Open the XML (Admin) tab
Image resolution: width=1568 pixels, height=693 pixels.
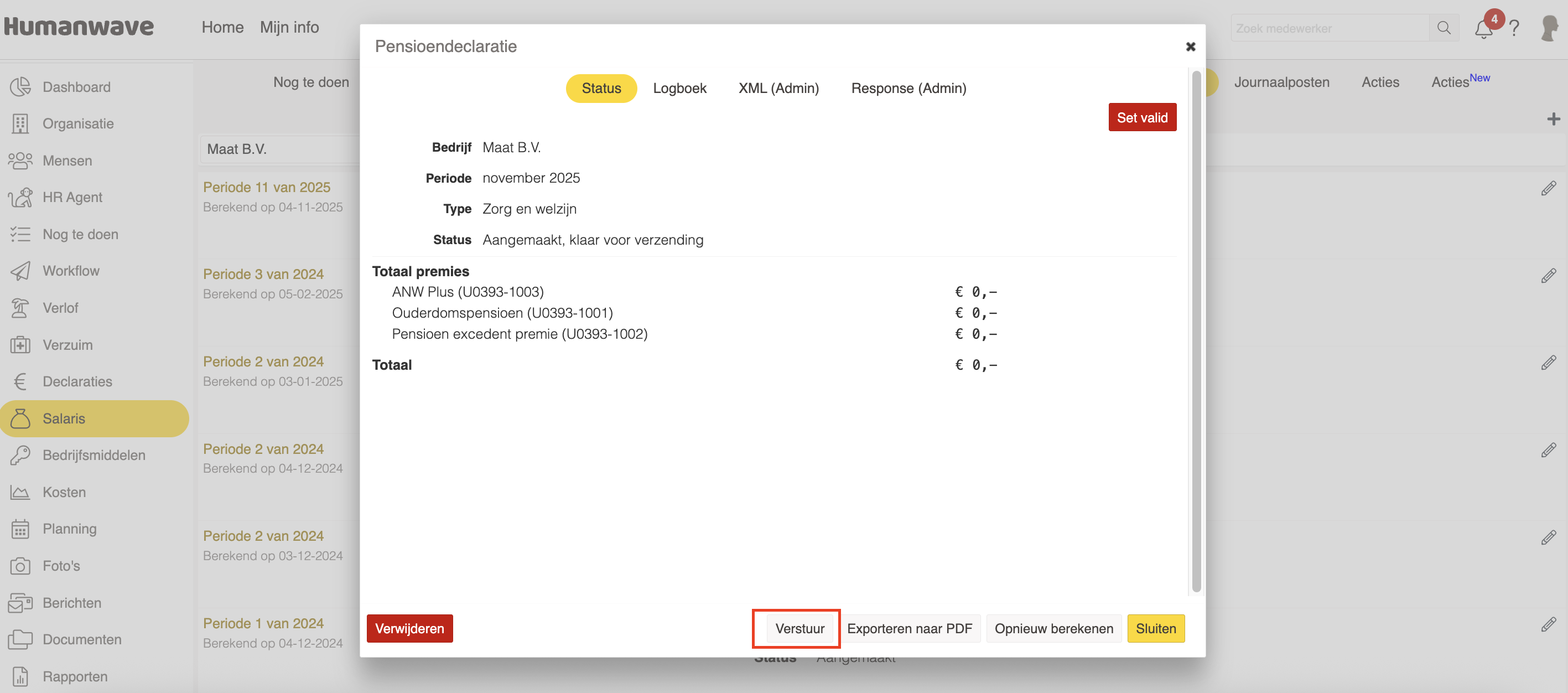pyautogui.click(x=778, y=89)
